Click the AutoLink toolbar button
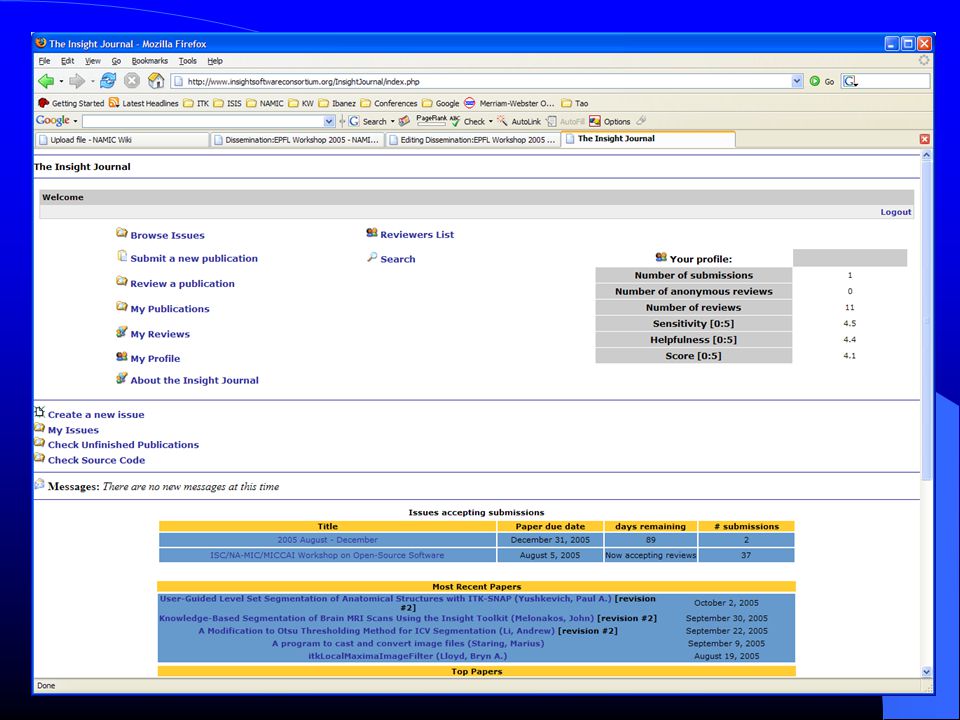This screenshot has height=720, width=960. (519, 121)
